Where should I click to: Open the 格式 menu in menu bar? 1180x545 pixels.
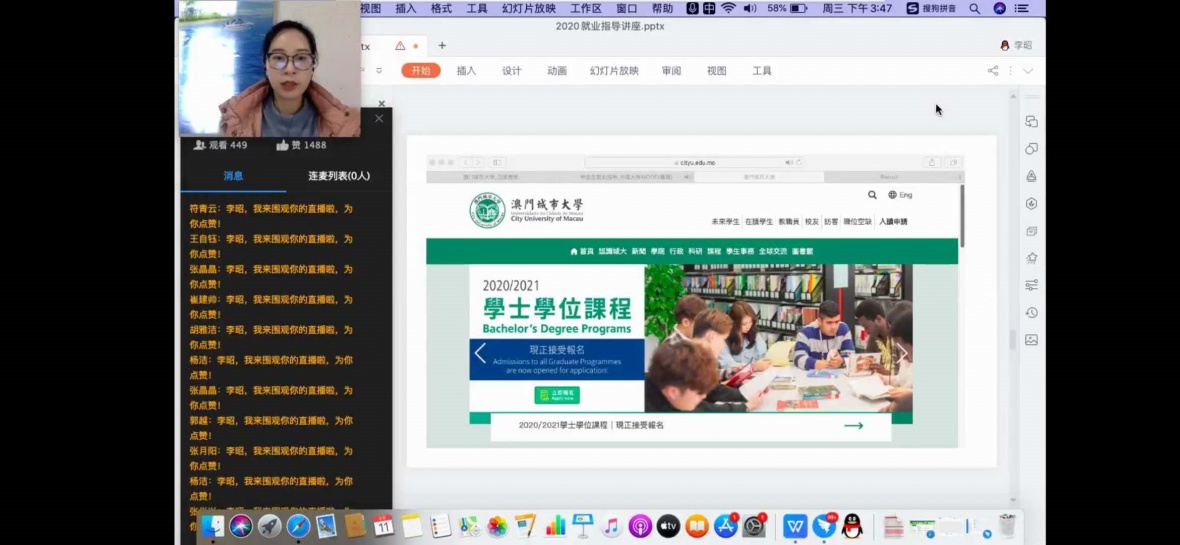[x=441, y=8]
